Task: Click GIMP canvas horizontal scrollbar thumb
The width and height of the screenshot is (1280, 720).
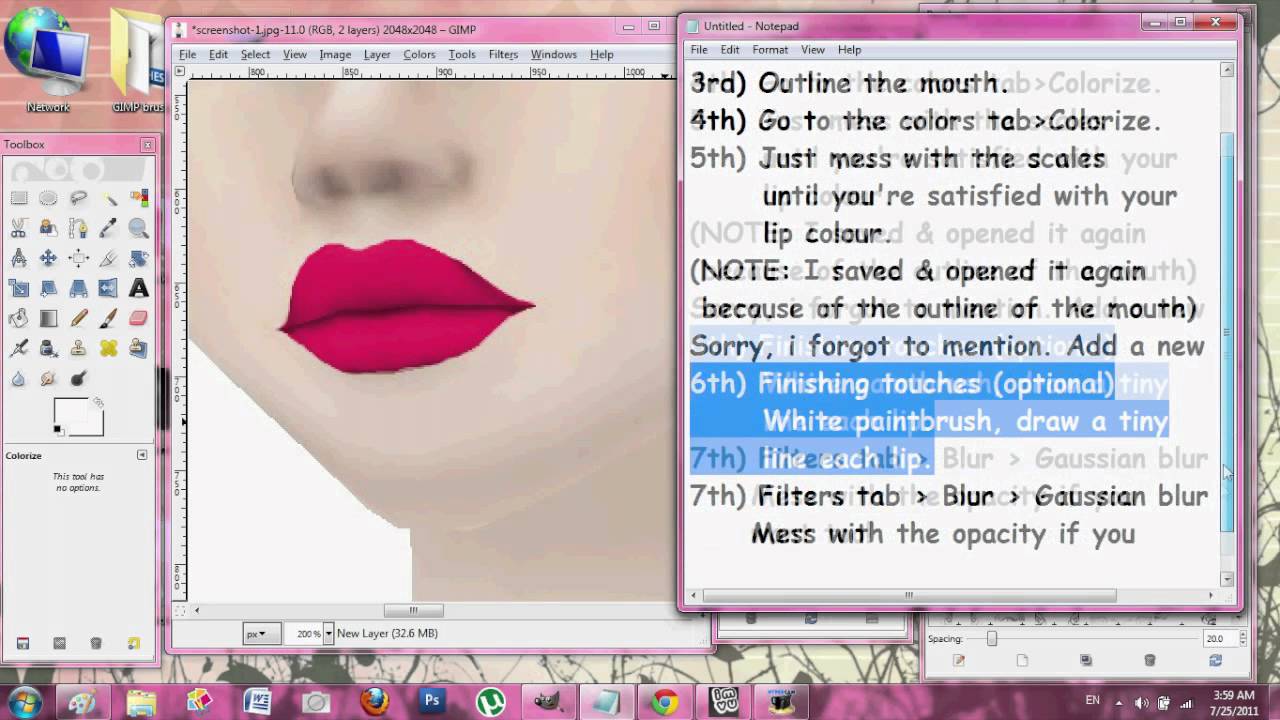Action: click(x=413, y=610)
